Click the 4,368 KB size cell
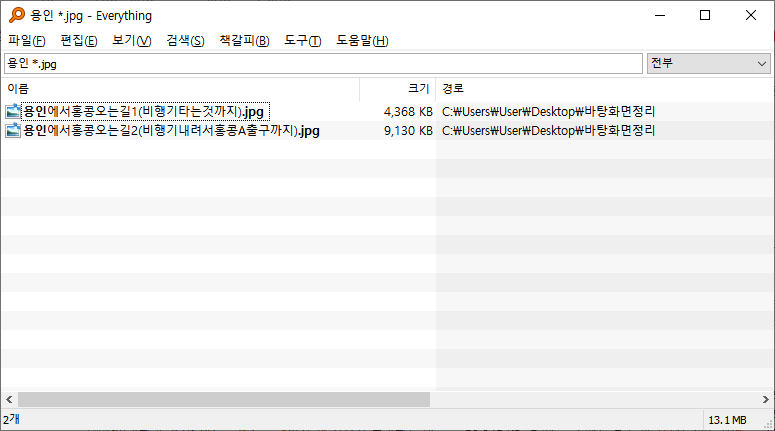775x431 pixels. point(408,112)
